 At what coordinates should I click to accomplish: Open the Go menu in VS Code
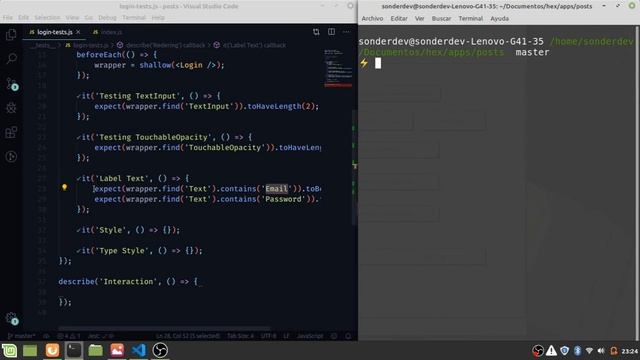89,18
